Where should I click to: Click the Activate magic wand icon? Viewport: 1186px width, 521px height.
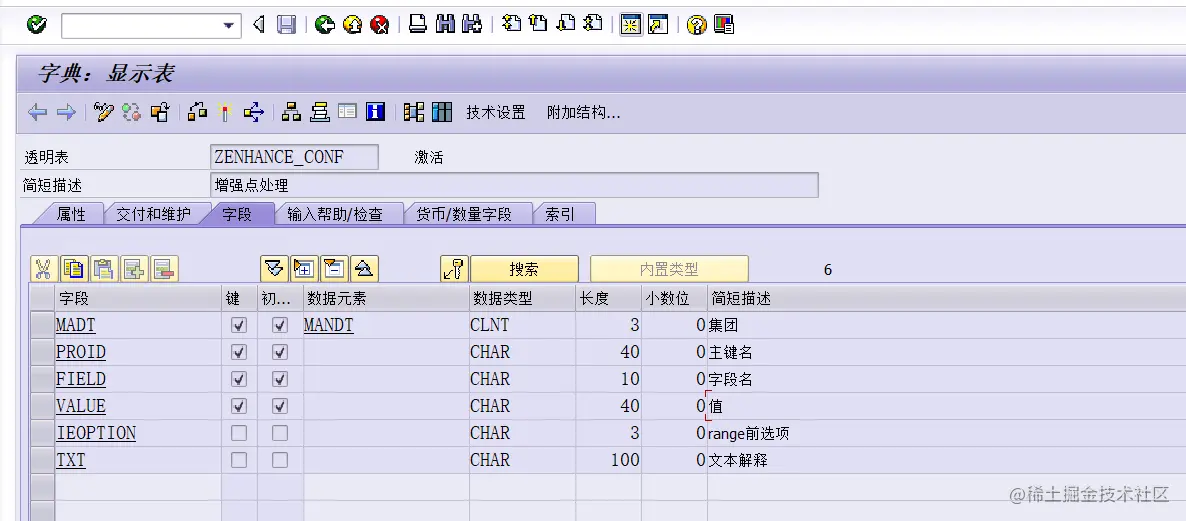[225, 113]
